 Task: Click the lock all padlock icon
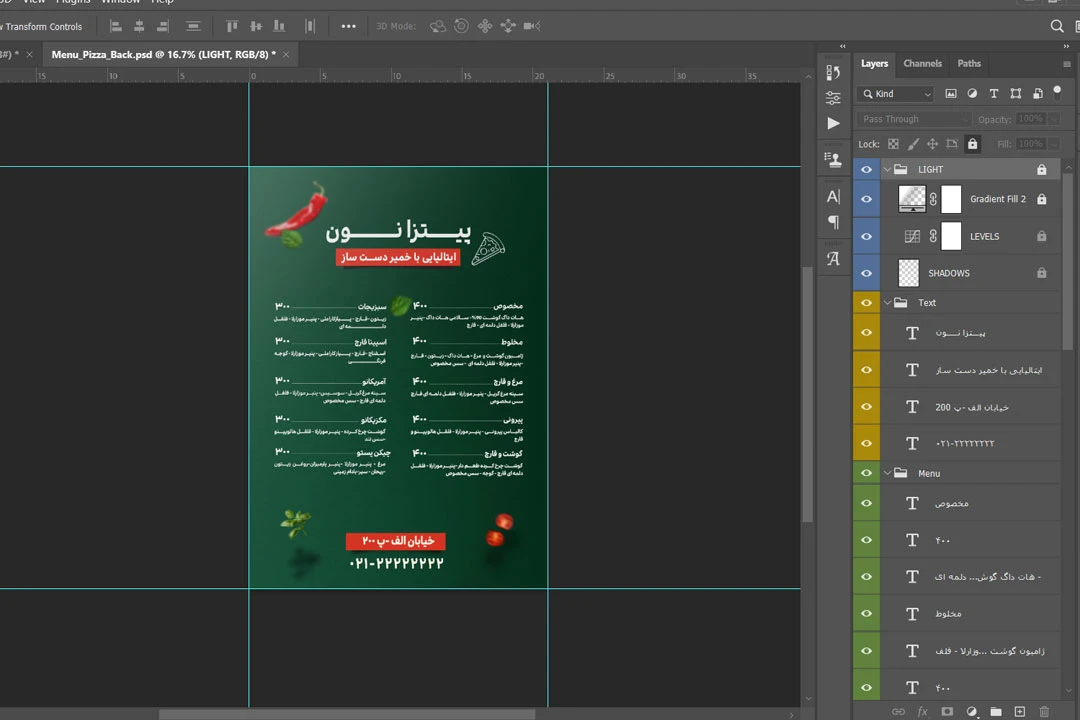[x=972, y=144]
